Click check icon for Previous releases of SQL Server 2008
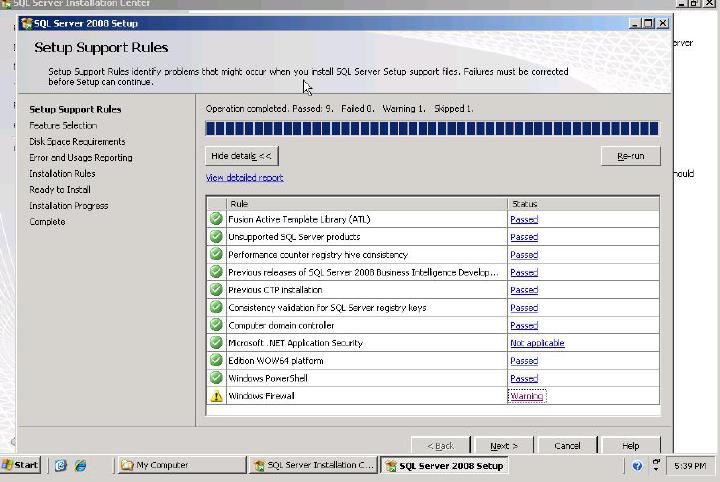This screenshot has height=482, width=720. tap(216, 272)
